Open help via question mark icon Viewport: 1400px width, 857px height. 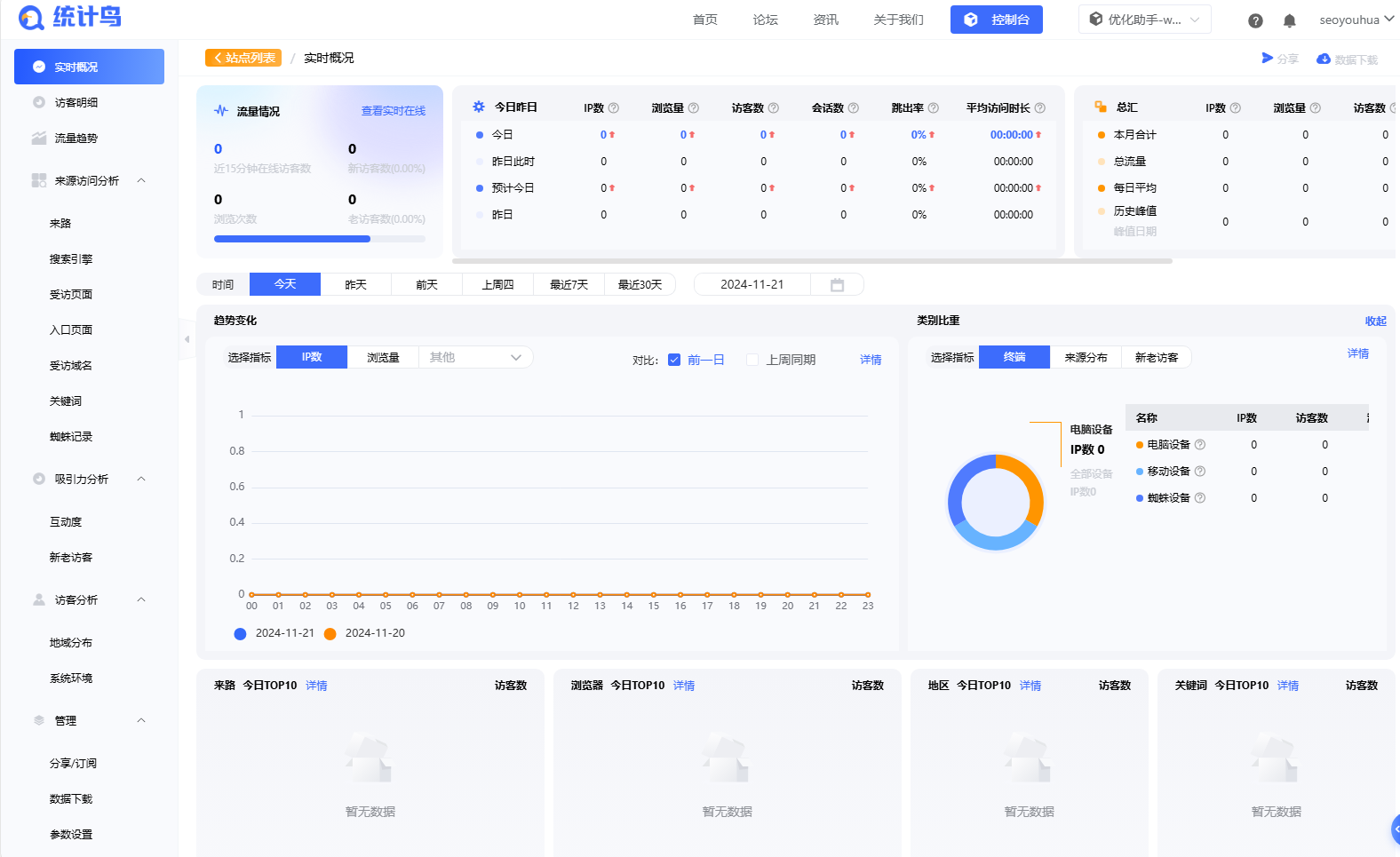click(1255, 20)
